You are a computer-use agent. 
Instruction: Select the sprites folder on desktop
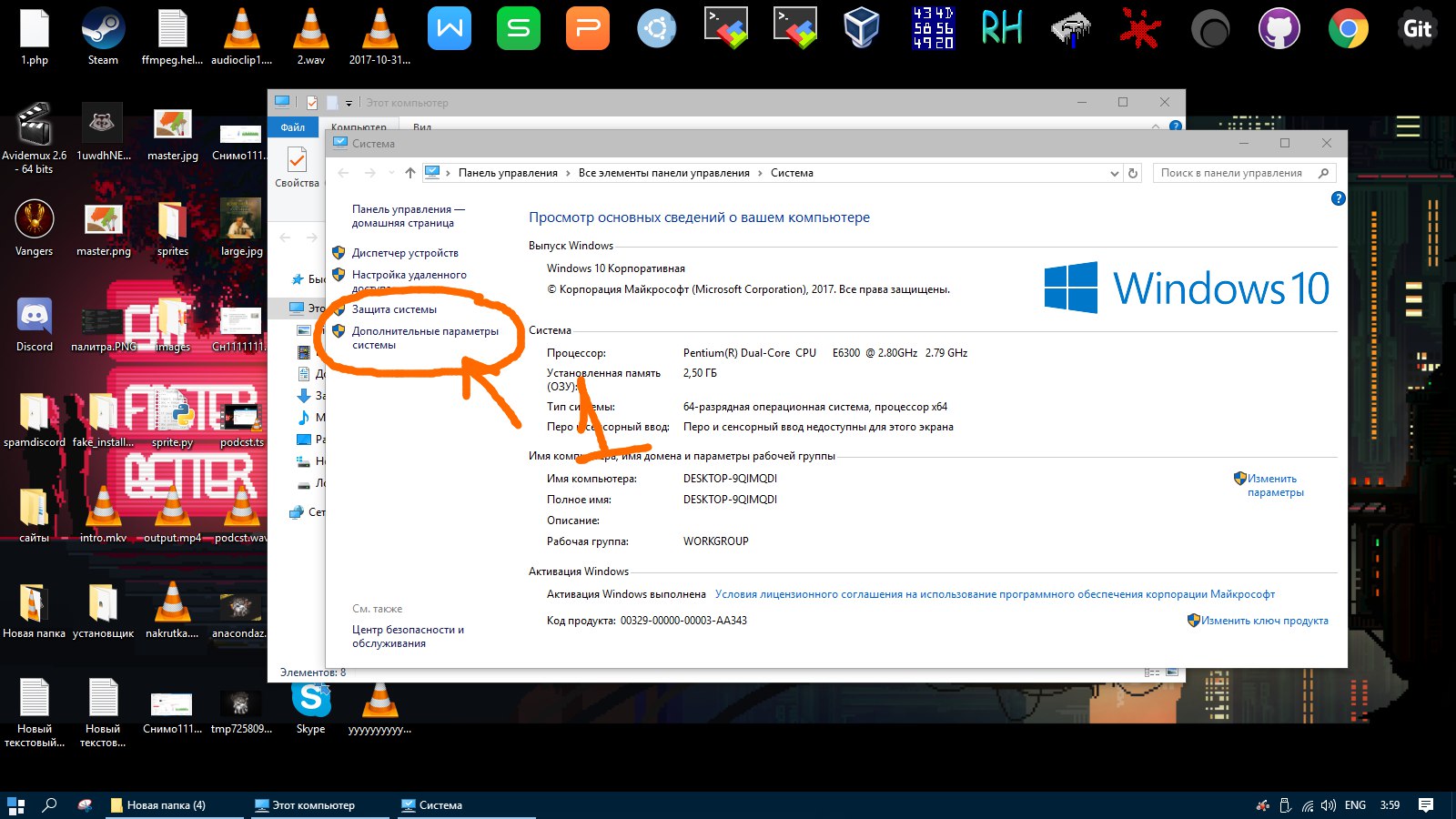[x=173, y=228]
